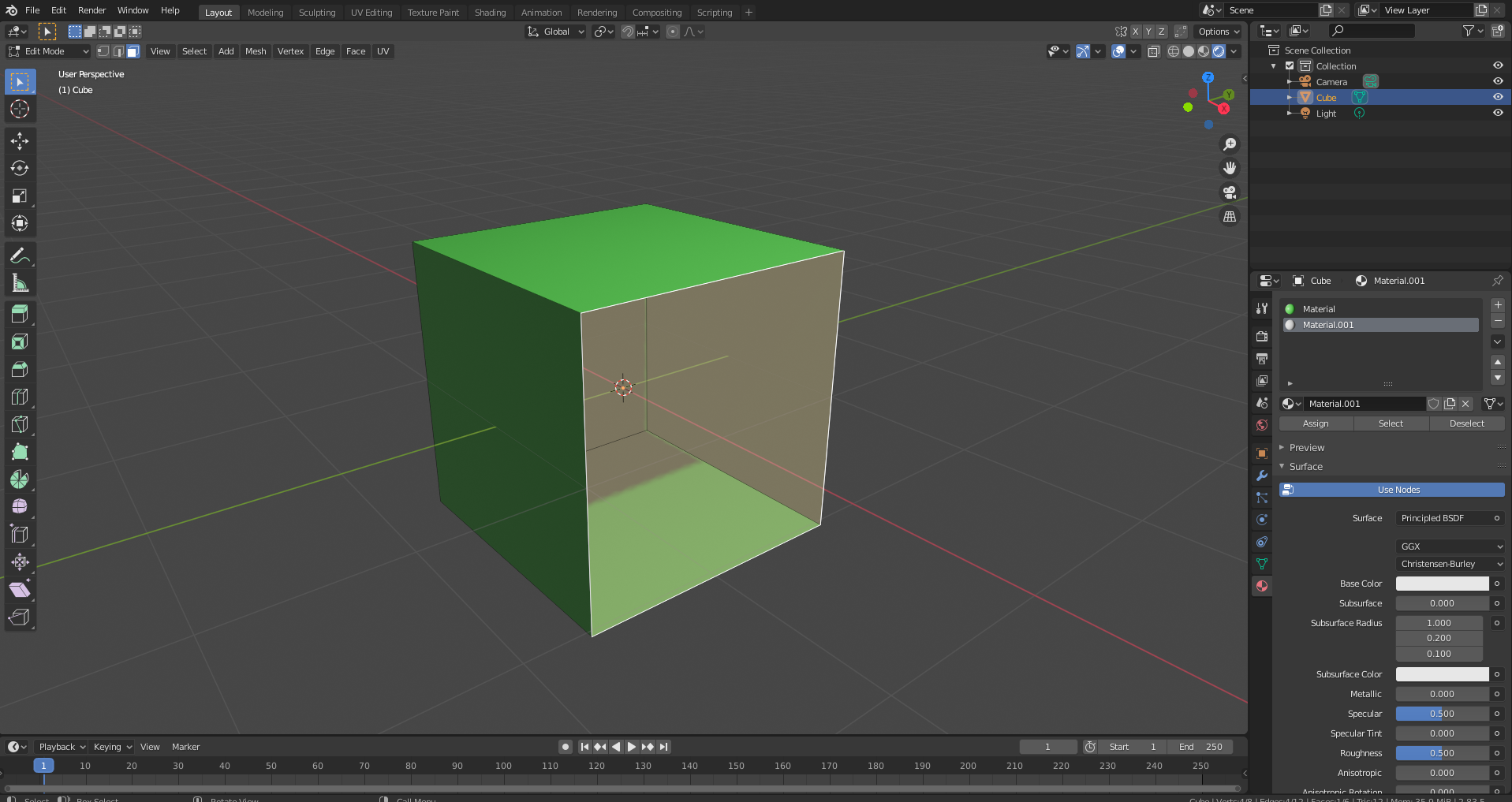The image size is (1512, 802).
Task: Switch to the UV Editing workspace tab
Action: [371, 13]
